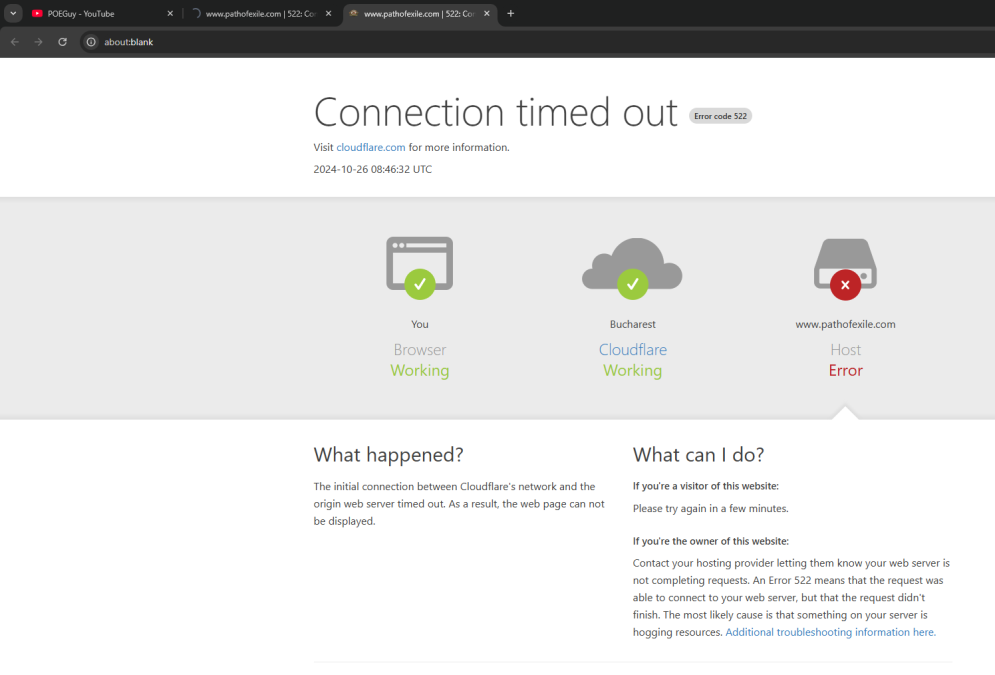The width and height of the screenshot is (995, 675).
Task: Close the POEGuy - YouTube tab
Action: (x=170, y=13)
